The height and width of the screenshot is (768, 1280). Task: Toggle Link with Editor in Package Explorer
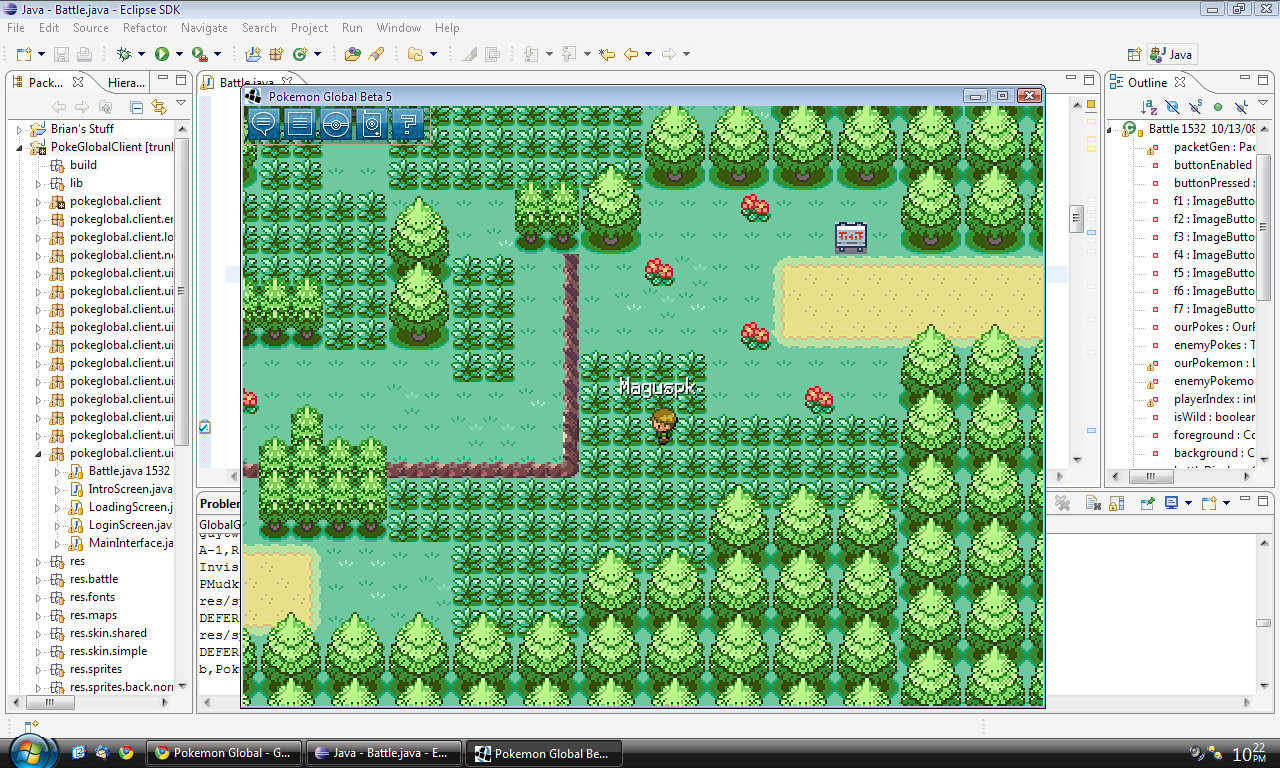point(159,107)
